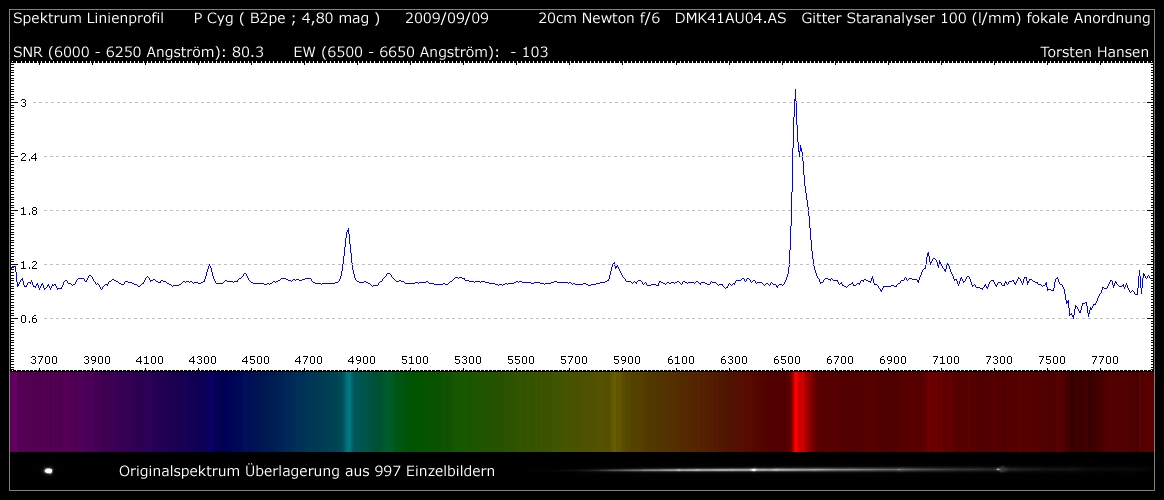This screenshot has height=500, width=1164.
Task: Click the SNR value 80.3
Action: (247, 52)
